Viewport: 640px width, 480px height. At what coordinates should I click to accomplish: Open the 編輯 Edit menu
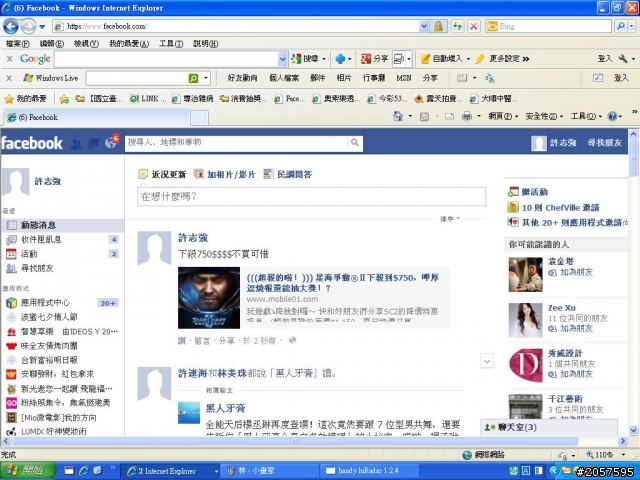[52, 44]
